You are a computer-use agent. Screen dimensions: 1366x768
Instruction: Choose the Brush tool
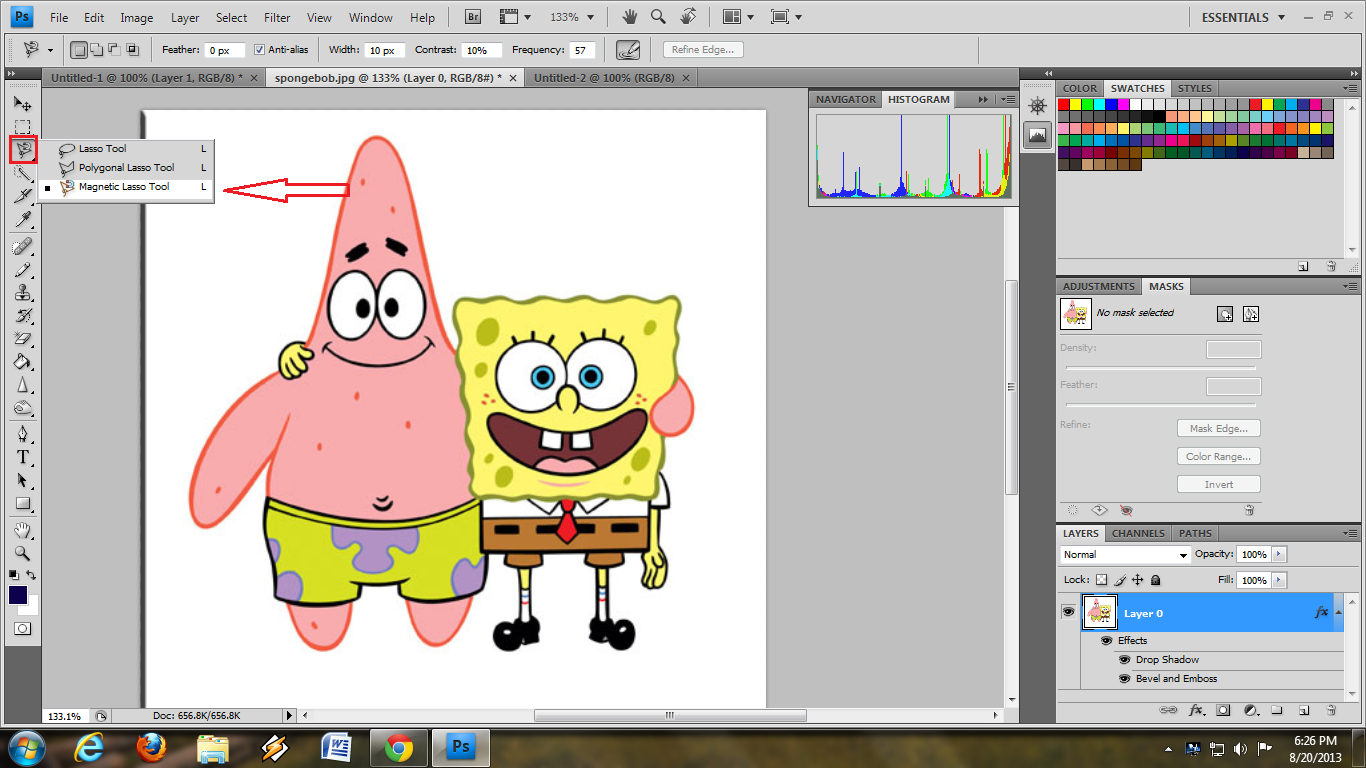(x=22, y=270)
